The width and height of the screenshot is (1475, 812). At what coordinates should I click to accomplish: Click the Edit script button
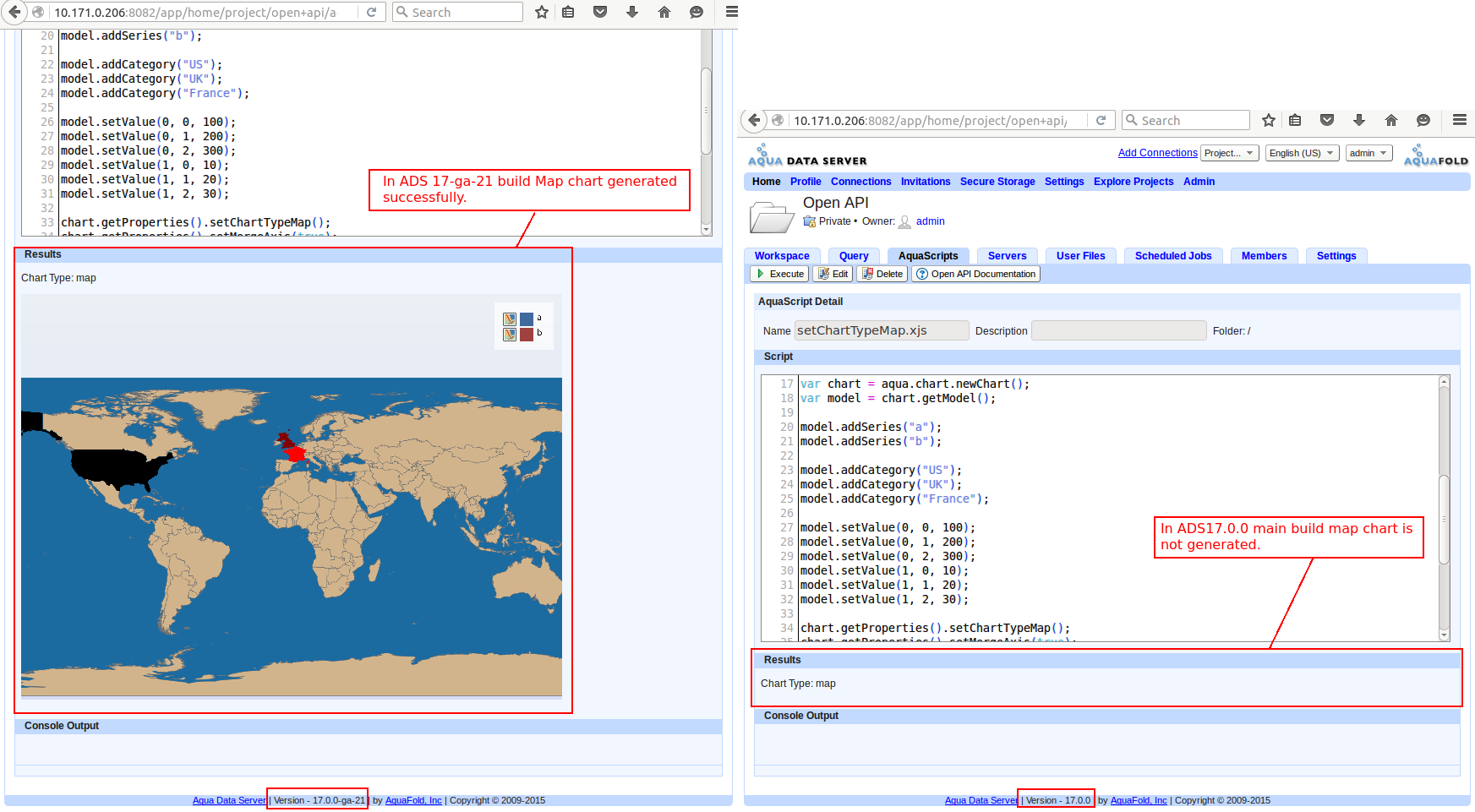pyautogui.click(x=833, y=274)
